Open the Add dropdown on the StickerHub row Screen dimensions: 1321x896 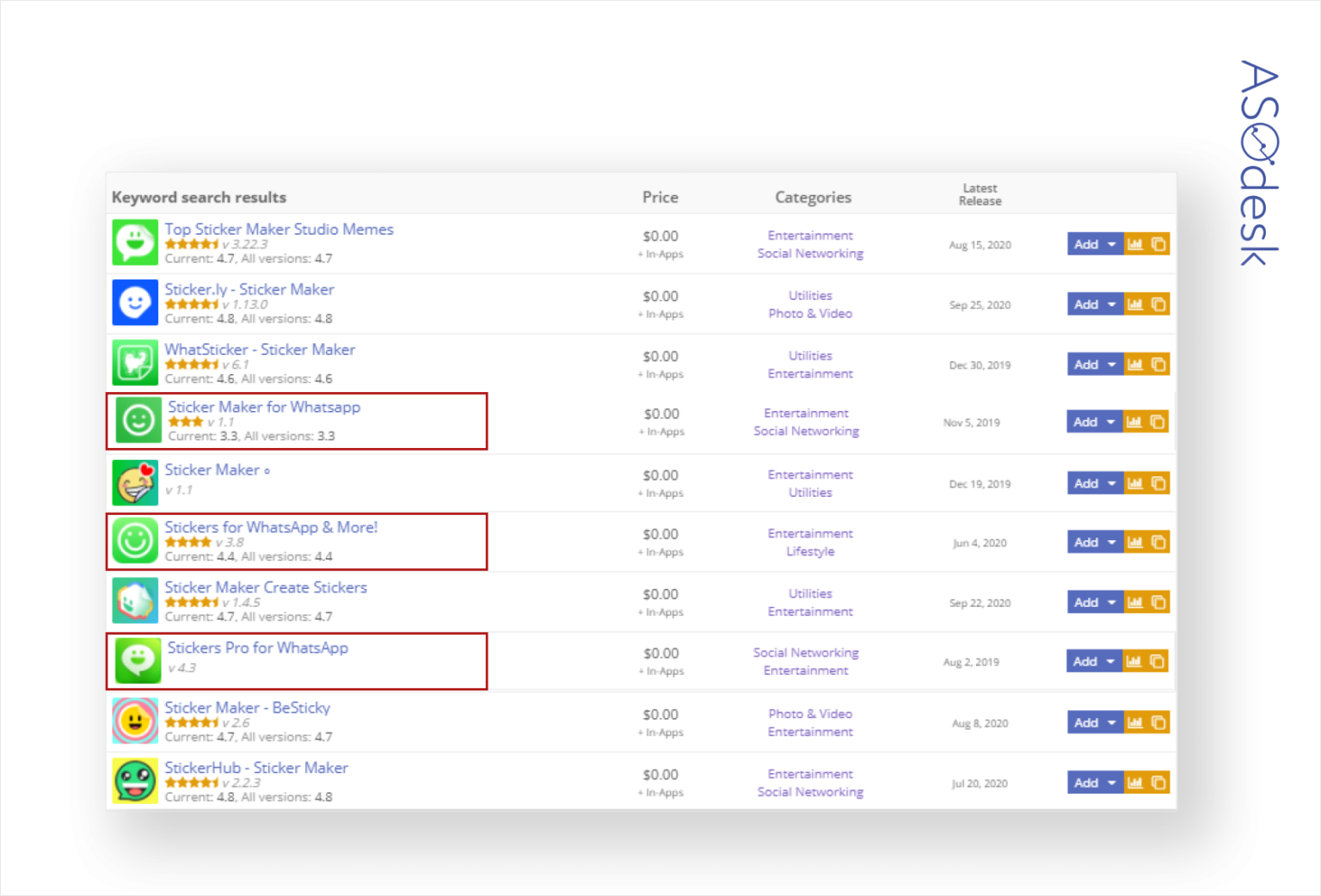coord(1110,782)
